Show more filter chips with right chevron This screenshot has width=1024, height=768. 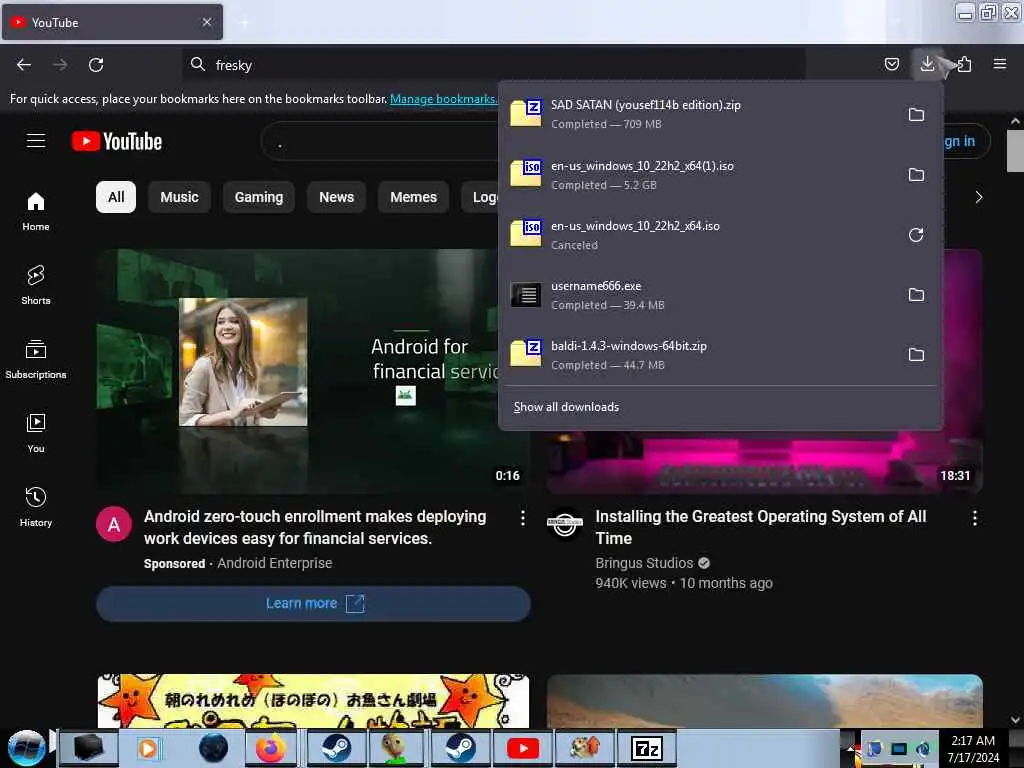coord(978,197)
